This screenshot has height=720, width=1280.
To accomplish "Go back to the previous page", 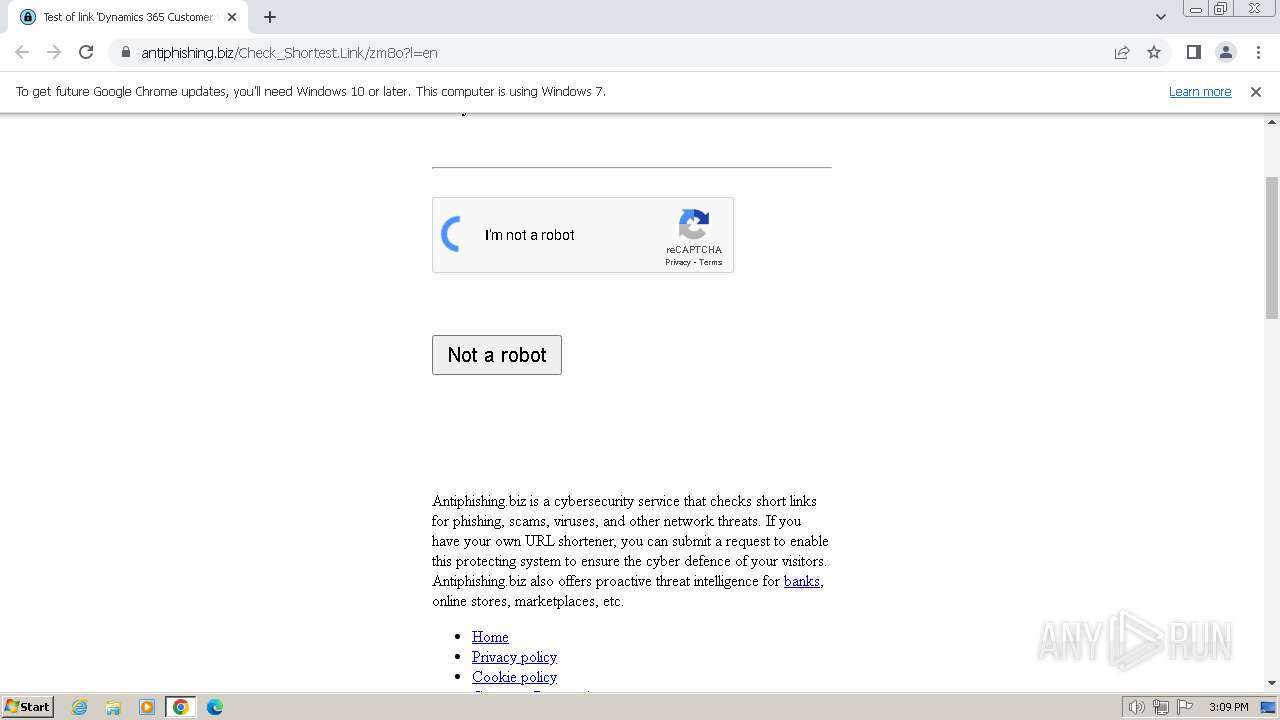I will pos(22,52).
